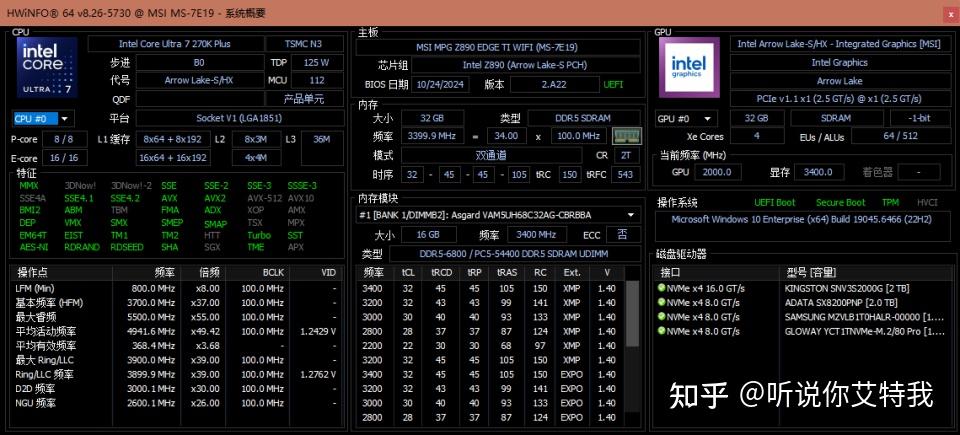
Task: Click the green UEFI label next to BIOS version
Action: 614,85
